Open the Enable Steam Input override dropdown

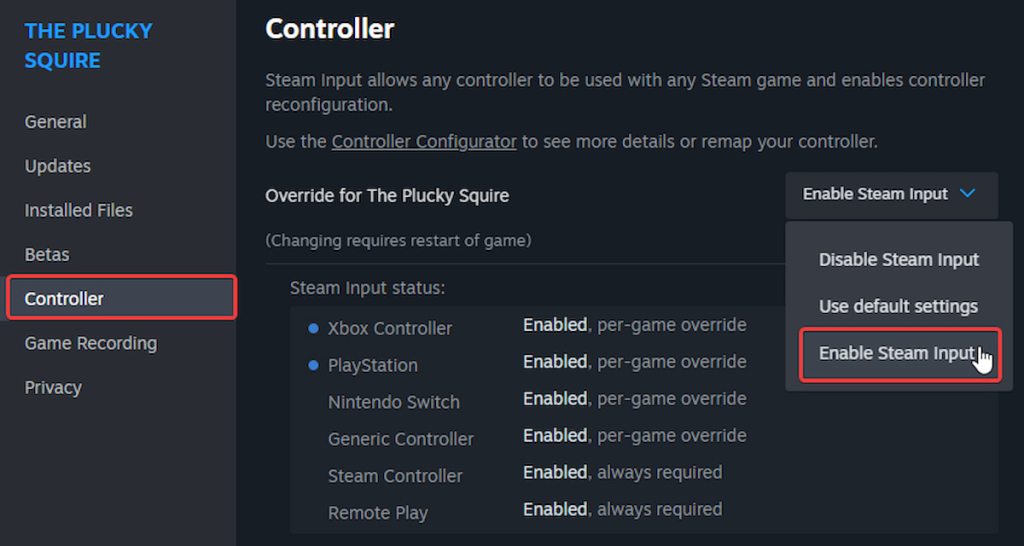pyautogui.click(x=890, y=195)
